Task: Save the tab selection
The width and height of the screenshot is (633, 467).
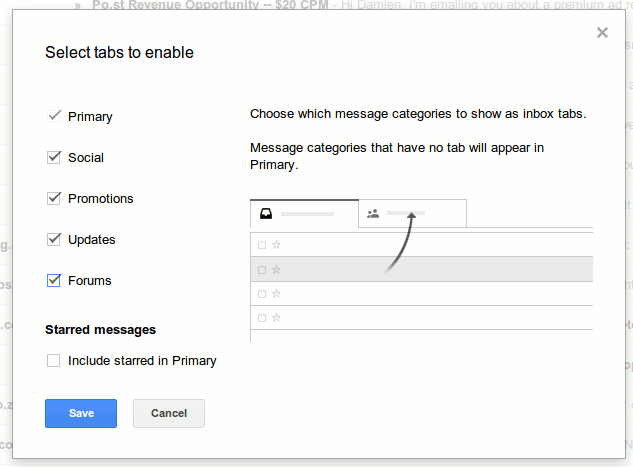Action: point(81,413)
